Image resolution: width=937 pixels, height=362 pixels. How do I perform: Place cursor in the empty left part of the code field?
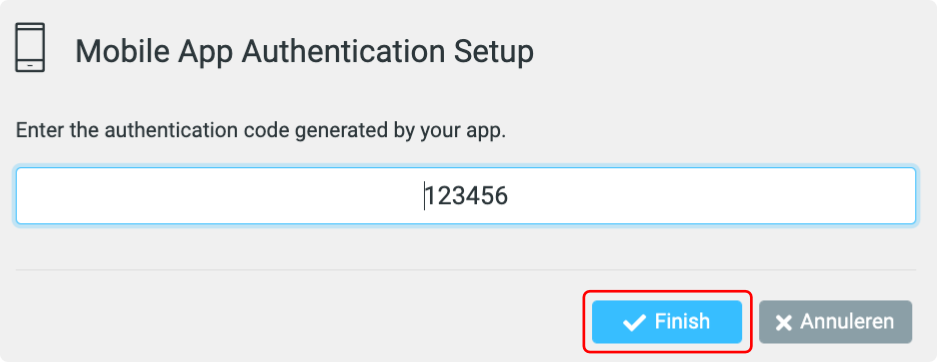point(215,196)
